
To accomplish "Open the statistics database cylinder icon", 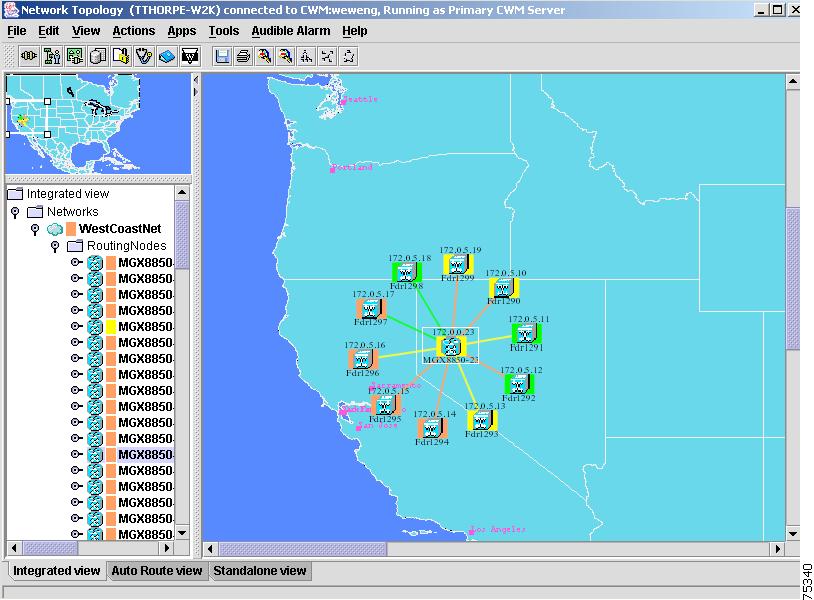I will pos(98,56).
